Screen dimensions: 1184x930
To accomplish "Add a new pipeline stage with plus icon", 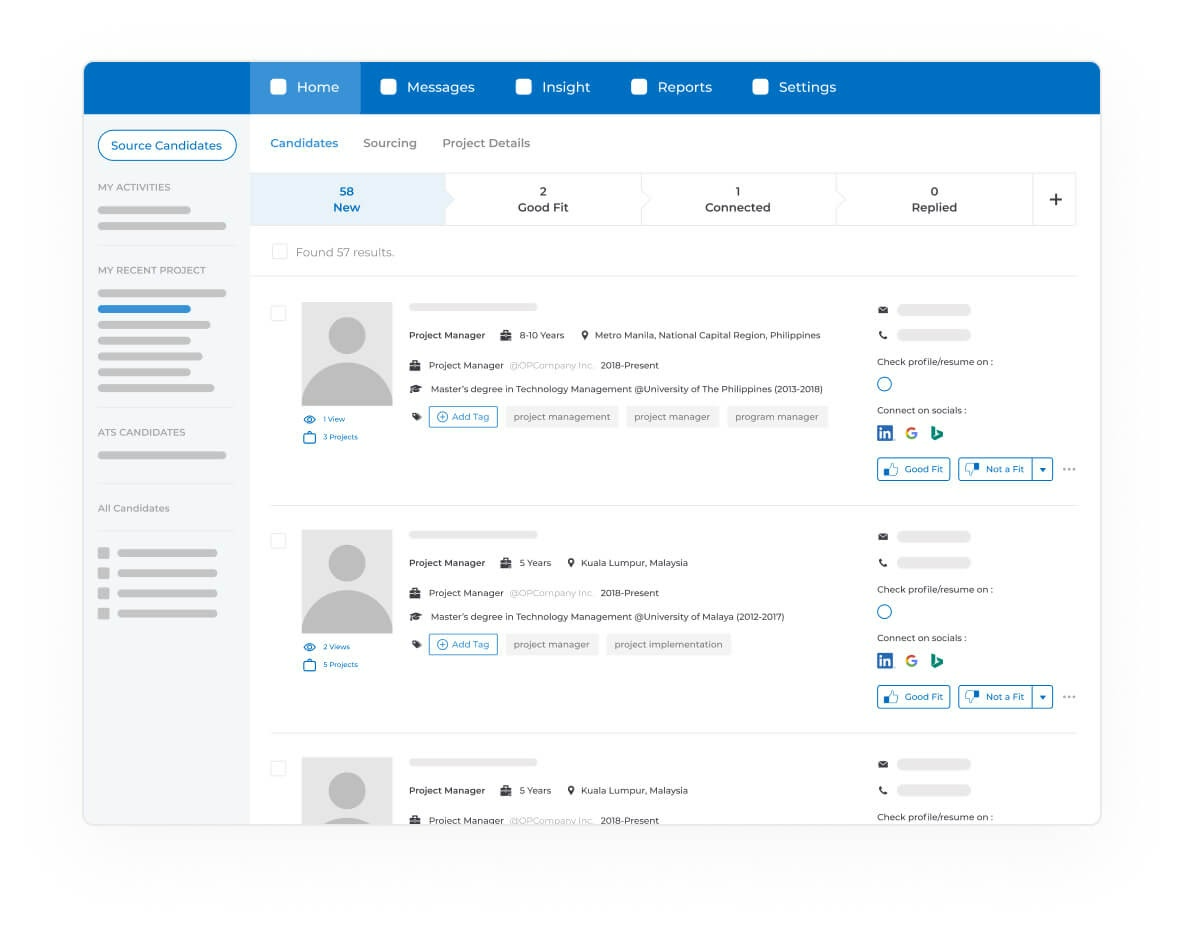I will pyautogui.click(x=1055, y=199).
